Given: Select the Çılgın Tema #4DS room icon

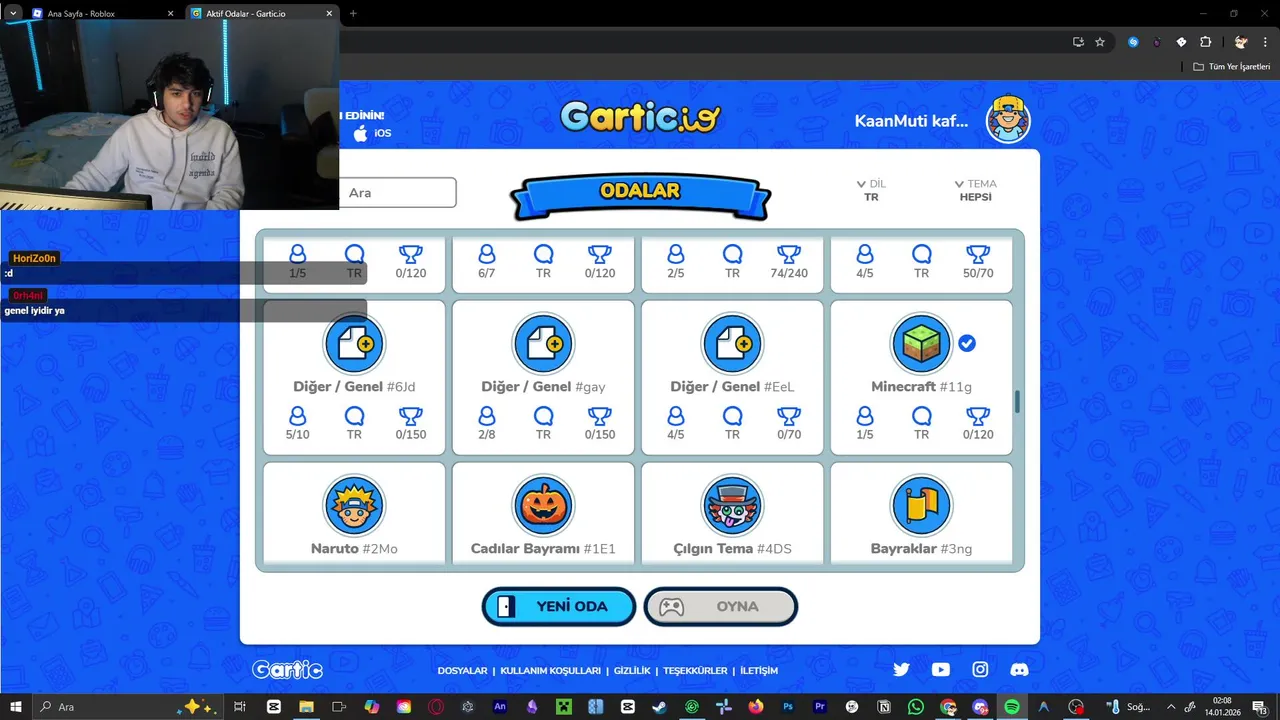Looking at the screenshot, I should 732,505.
